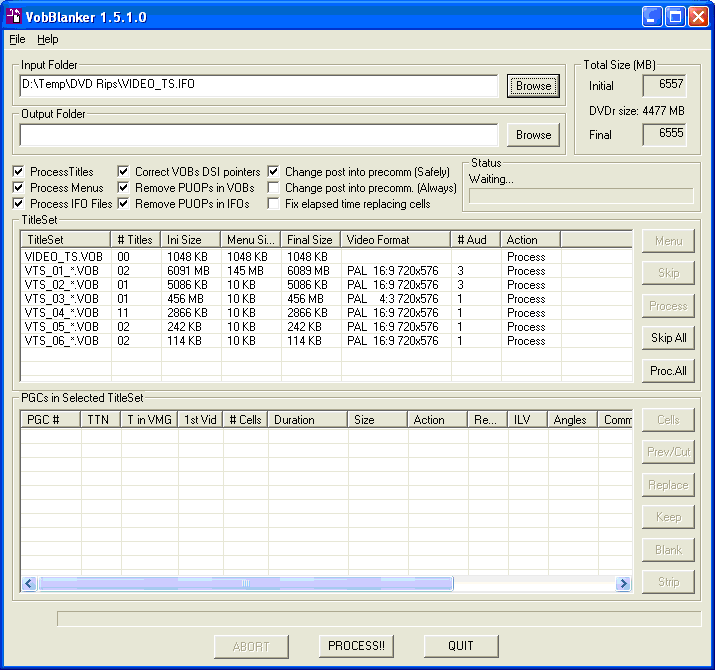Click the TitleSet column header
The image size is (715, 670).
point(66,239)
